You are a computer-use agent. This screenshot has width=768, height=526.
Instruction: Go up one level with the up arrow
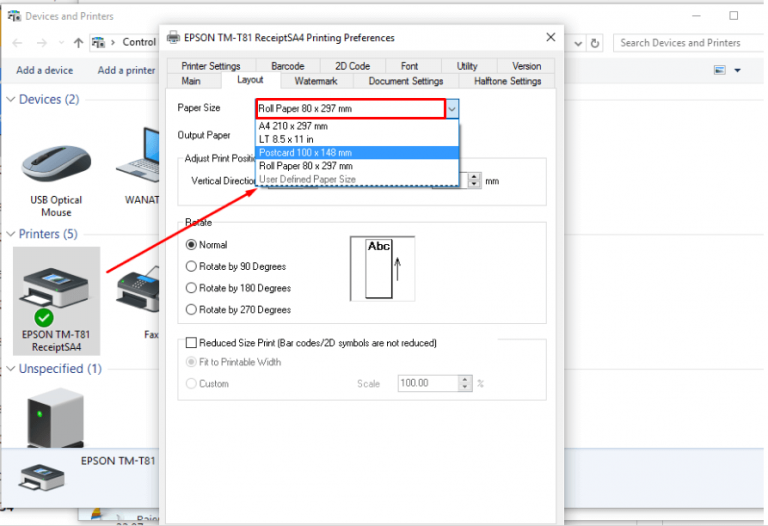78,43
